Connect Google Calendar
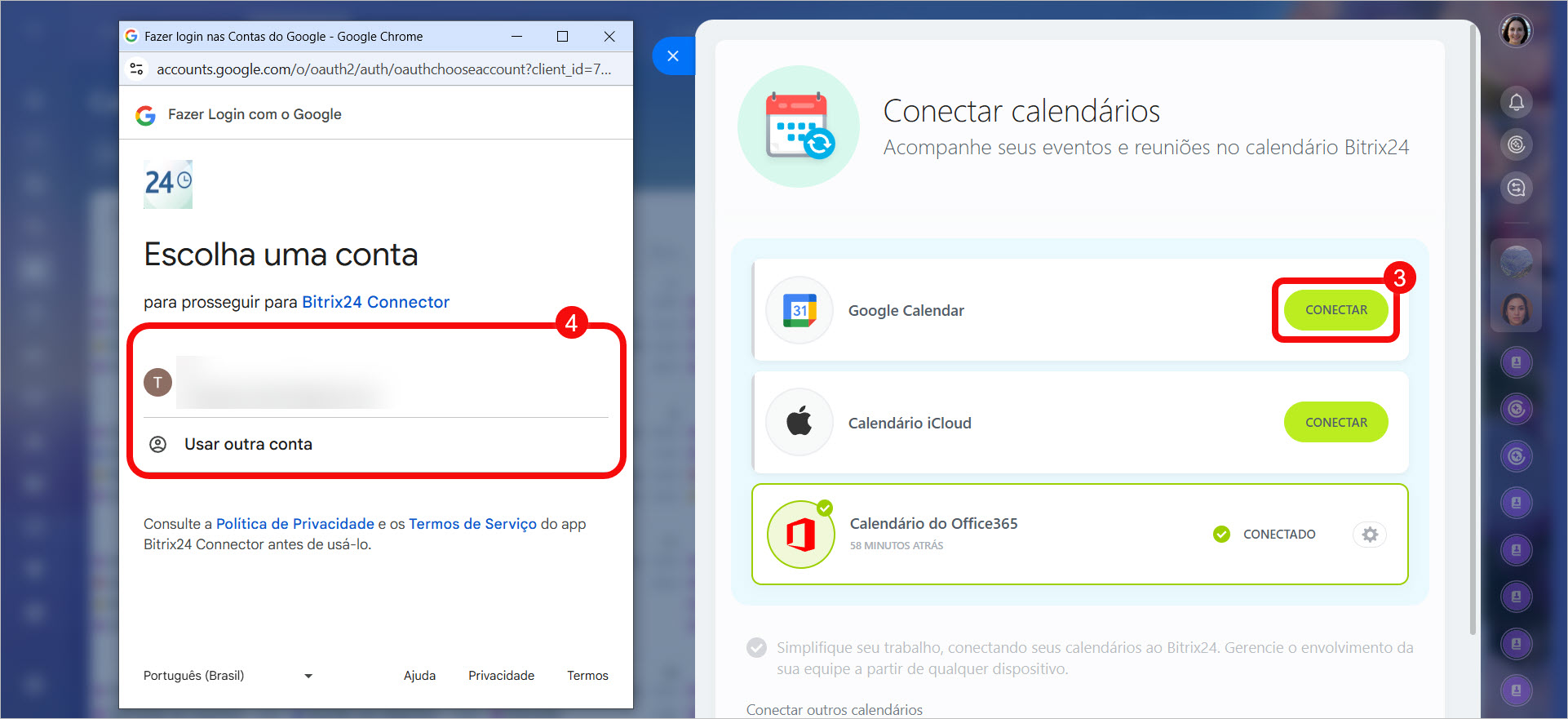 1335,310
